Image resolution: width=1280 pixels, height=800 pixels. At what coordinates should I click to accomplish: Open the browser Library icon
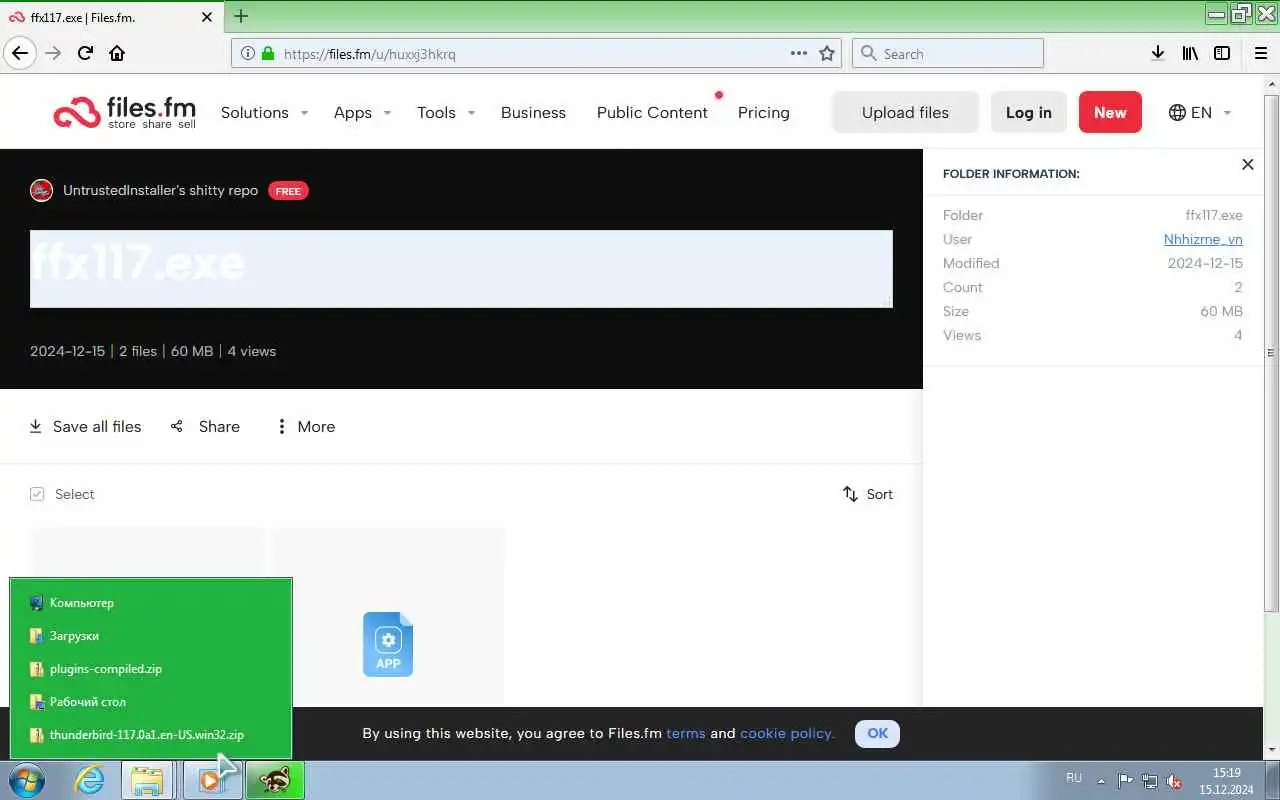coord(1189,53)
